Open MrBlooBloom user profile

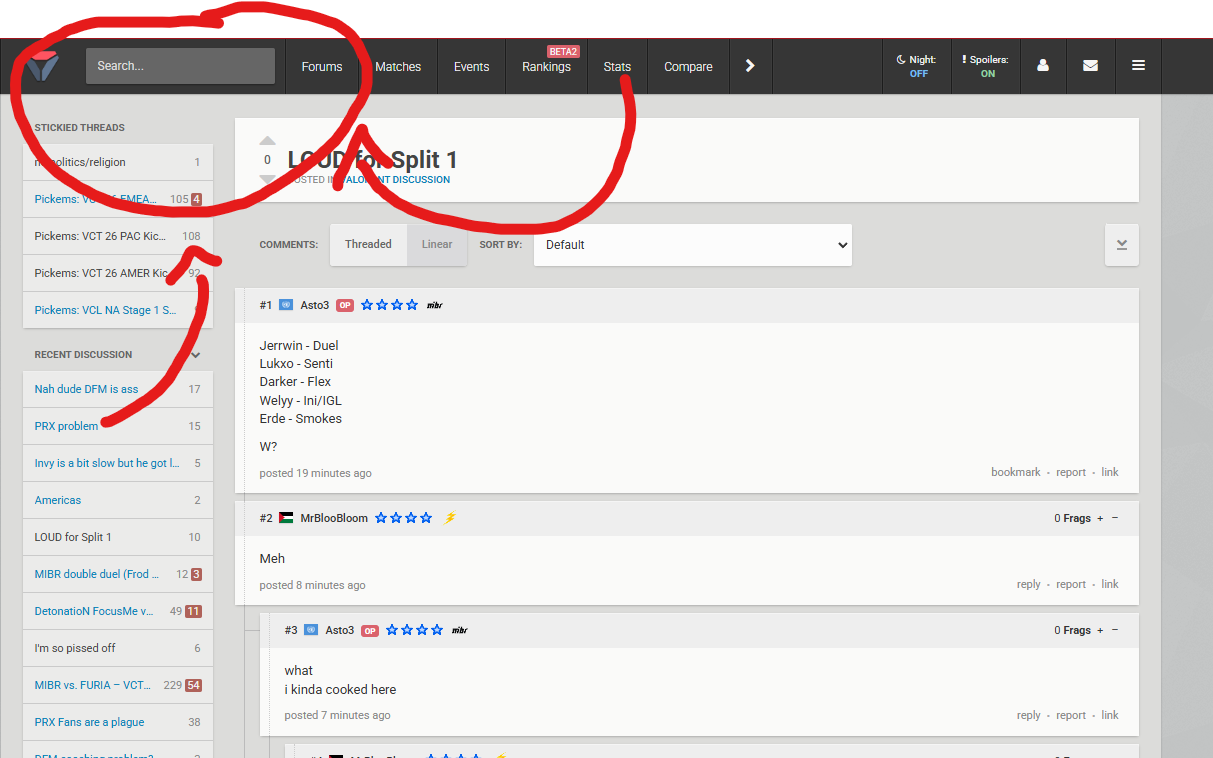point(334,518)
